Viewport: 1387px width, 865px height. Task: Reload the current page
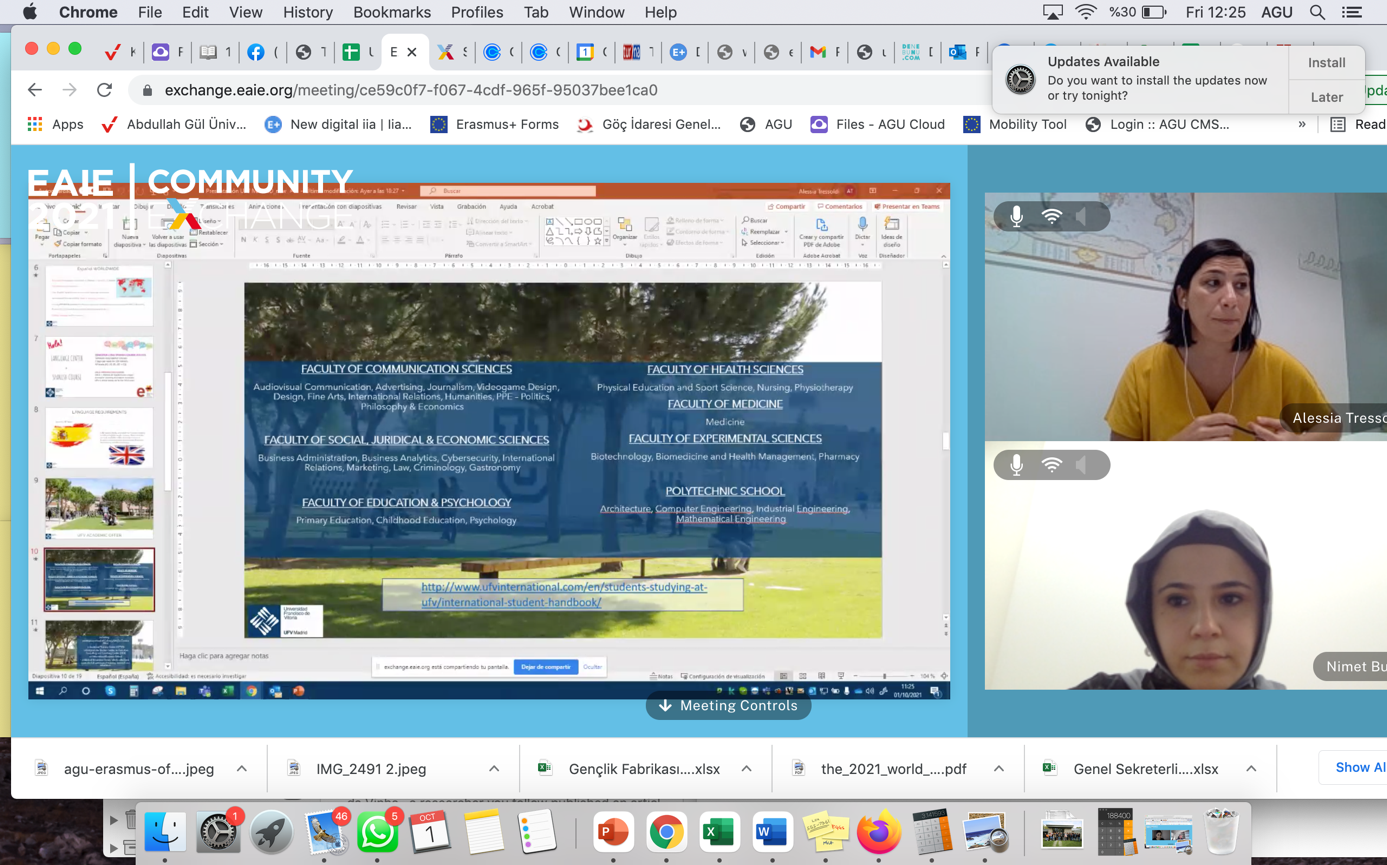point(104,90)
